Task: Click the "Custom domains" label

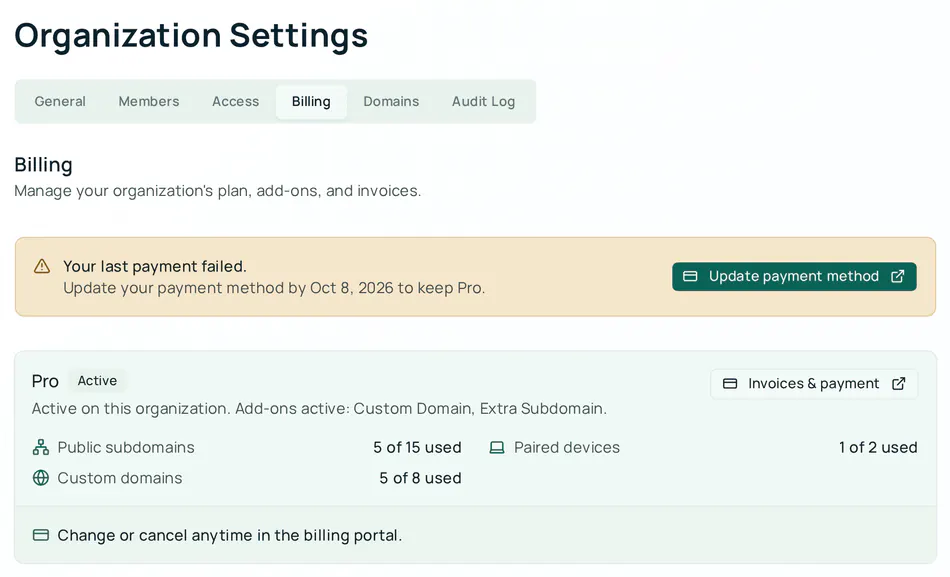Action: [x=120, y=478]
